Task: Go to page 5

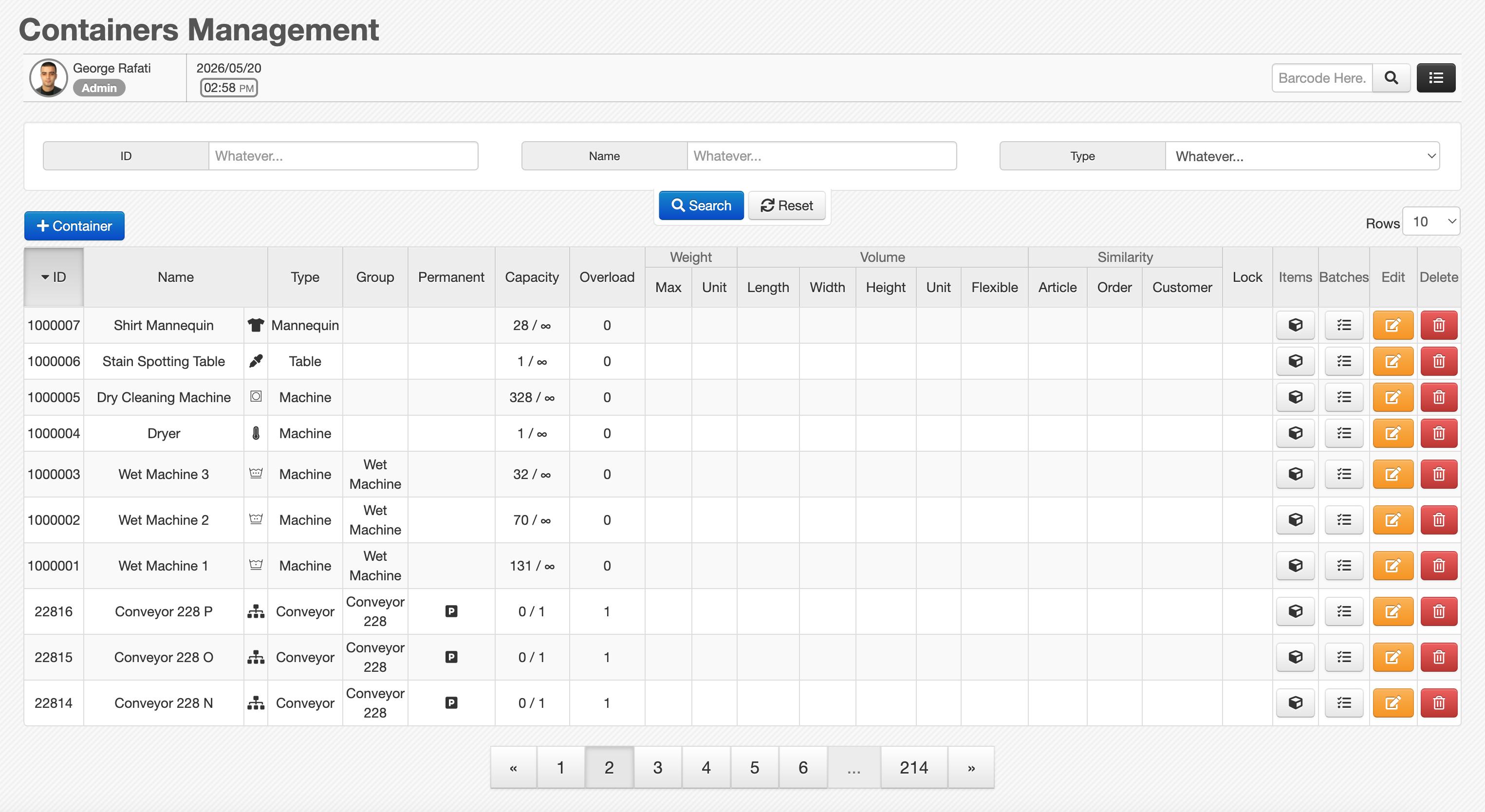Action: coord(755,768)
